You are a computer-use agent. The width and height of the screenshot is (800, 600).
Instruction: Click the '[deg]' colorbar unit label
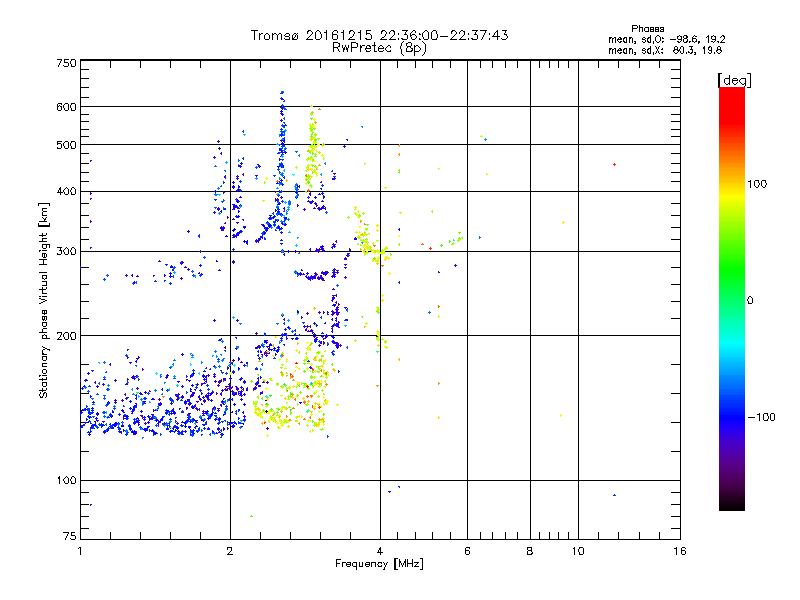point(734,80)
